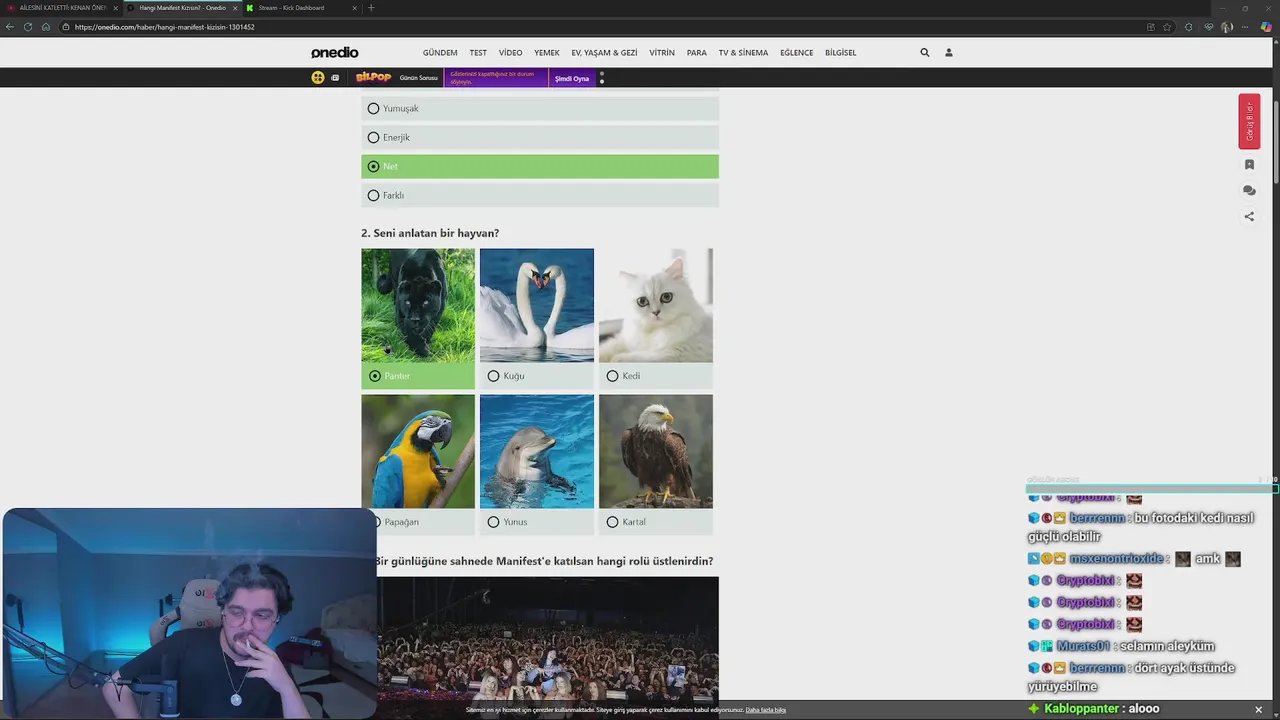Close the cookie notice with X
Viewport: 1280px width, 720px height.
pos(1258,710)
